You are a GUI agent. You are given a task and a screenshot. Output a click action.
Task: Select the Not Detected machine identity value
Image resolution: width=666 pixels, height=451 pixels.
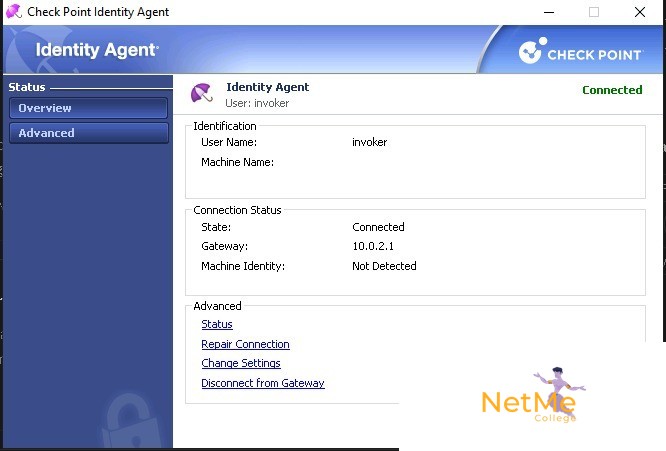384,266
